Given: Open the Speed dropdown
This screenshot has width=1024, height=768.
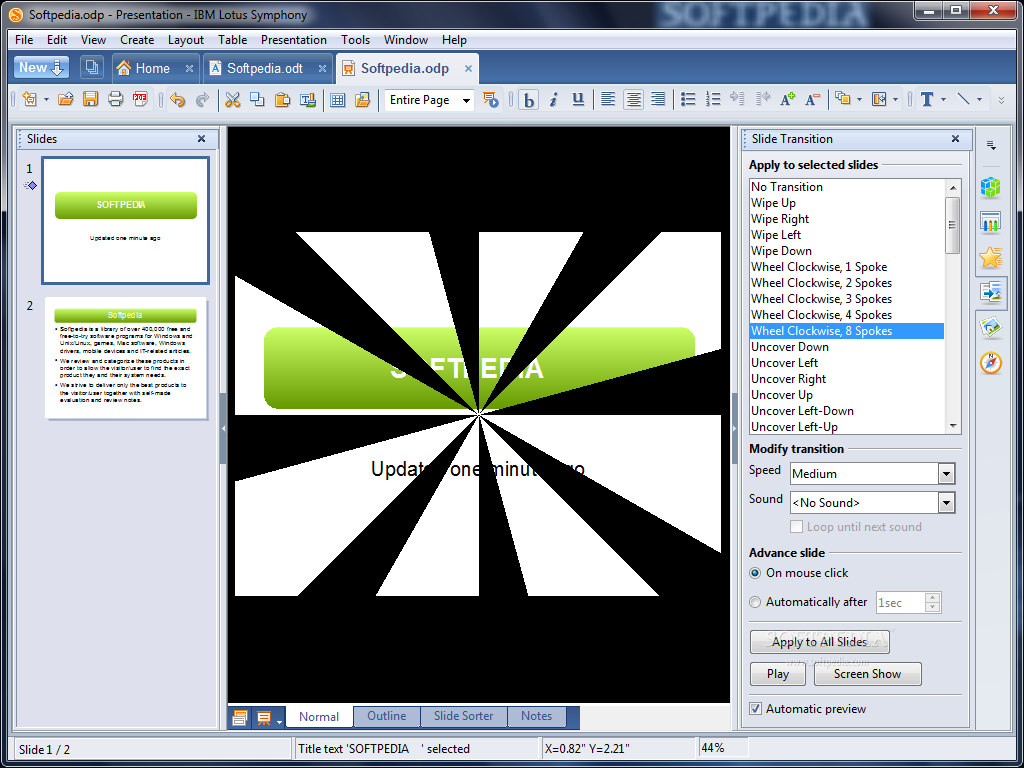Looking at the screenshot, I should [946, 473].
